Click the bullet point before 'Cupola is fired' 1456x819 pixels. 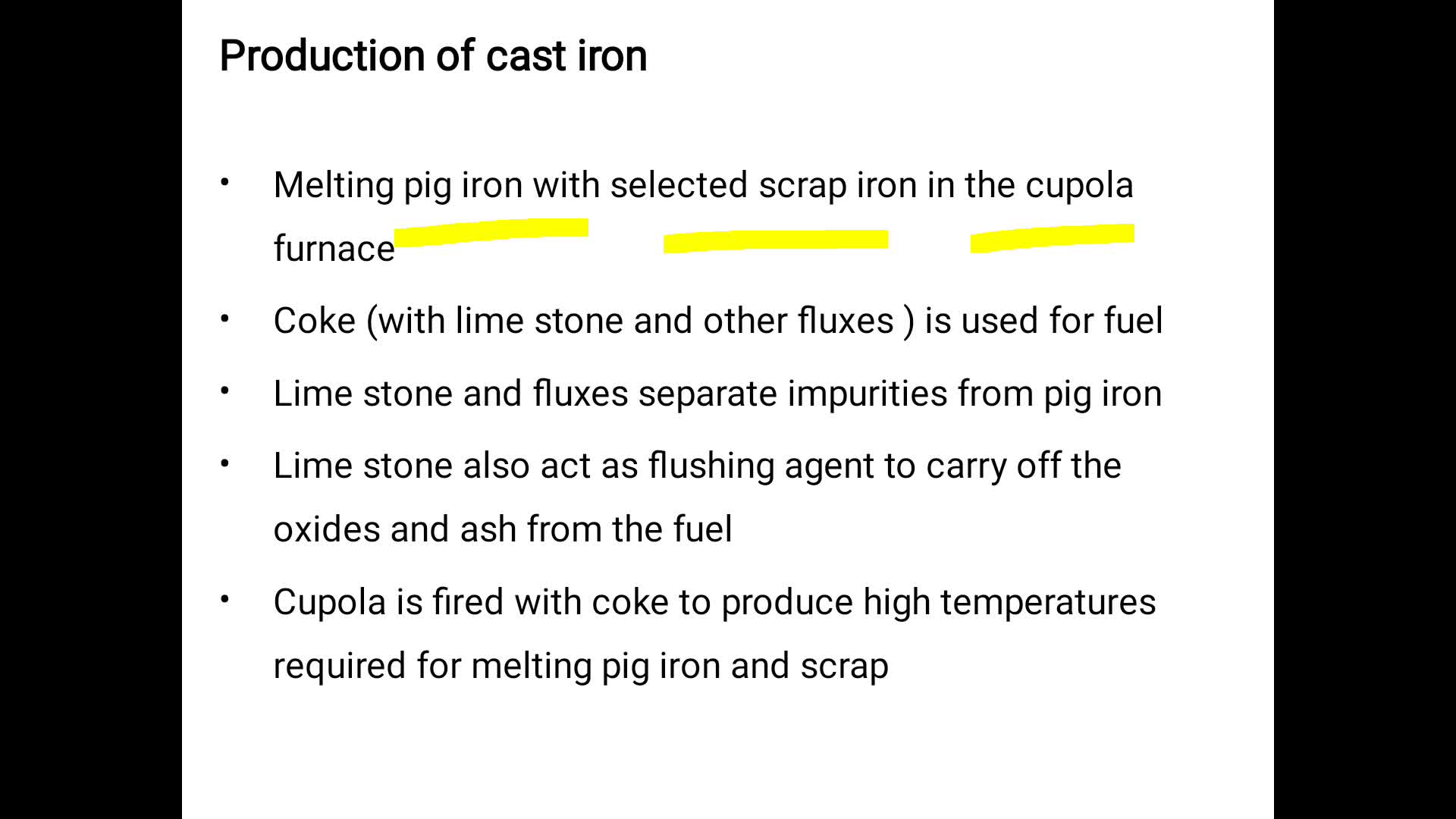(x=225, y=600)
